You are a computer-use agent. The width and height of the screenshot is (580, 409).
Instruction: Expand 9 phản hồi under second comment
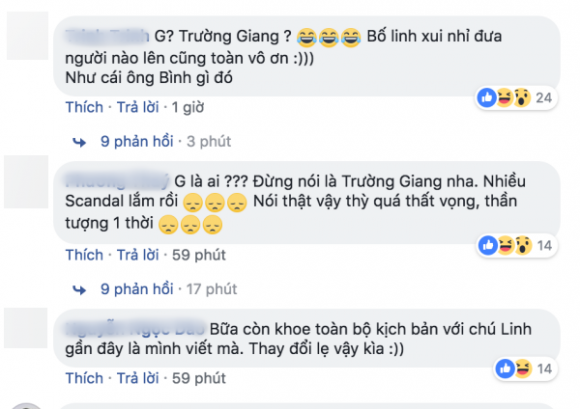[137, 289]
